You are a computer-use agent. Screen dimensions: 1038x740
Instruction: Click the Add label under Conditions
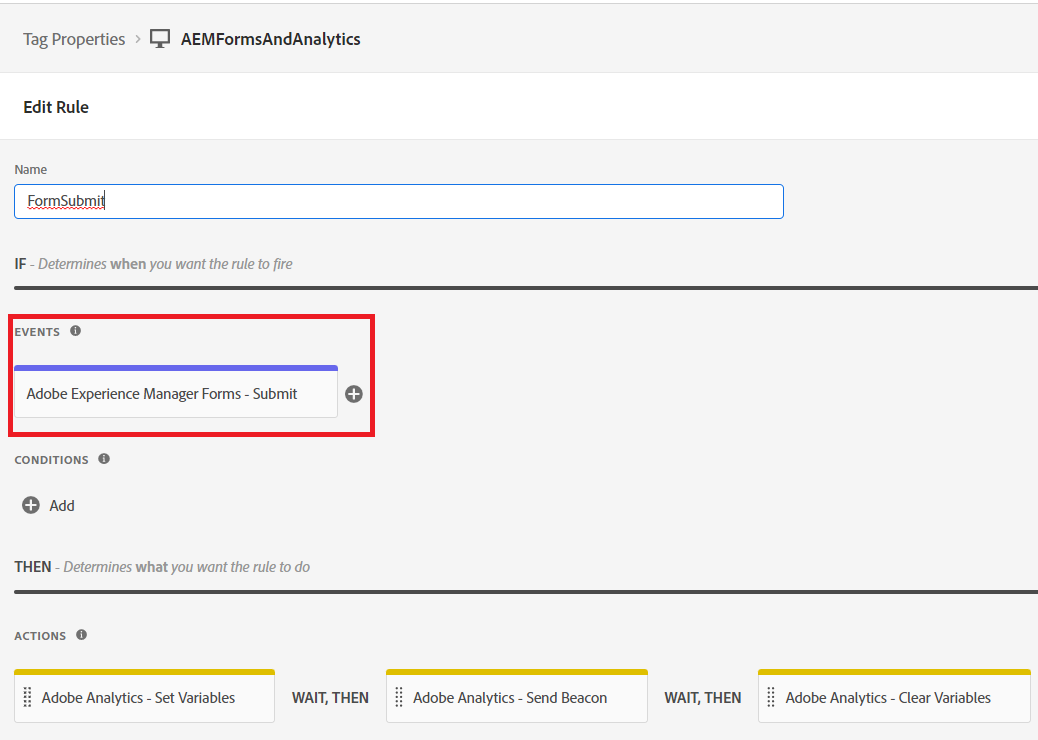point(62,506)
